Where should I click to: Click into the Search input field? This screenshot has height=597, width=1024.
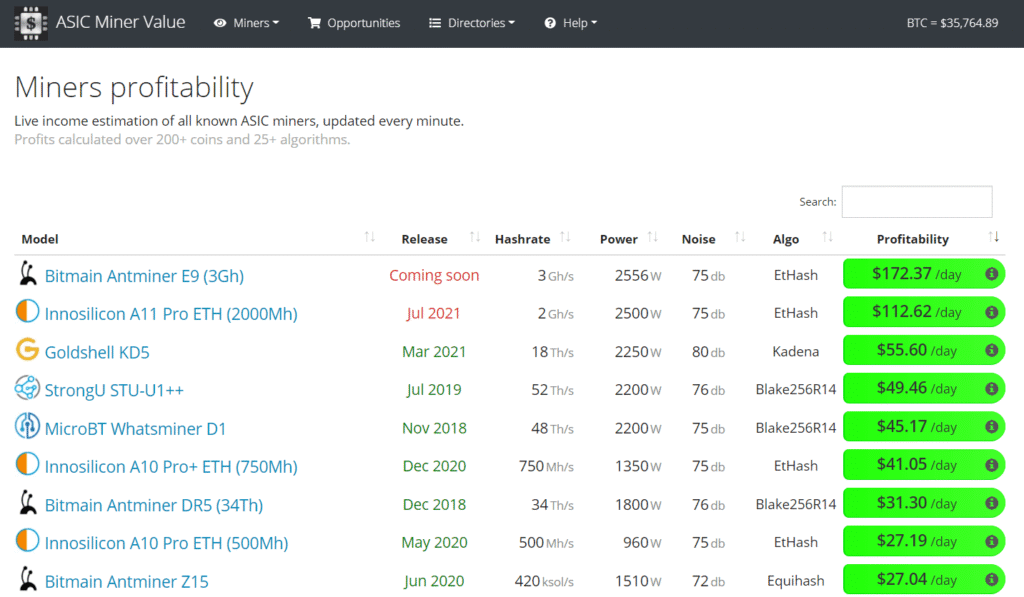[917, 202]
